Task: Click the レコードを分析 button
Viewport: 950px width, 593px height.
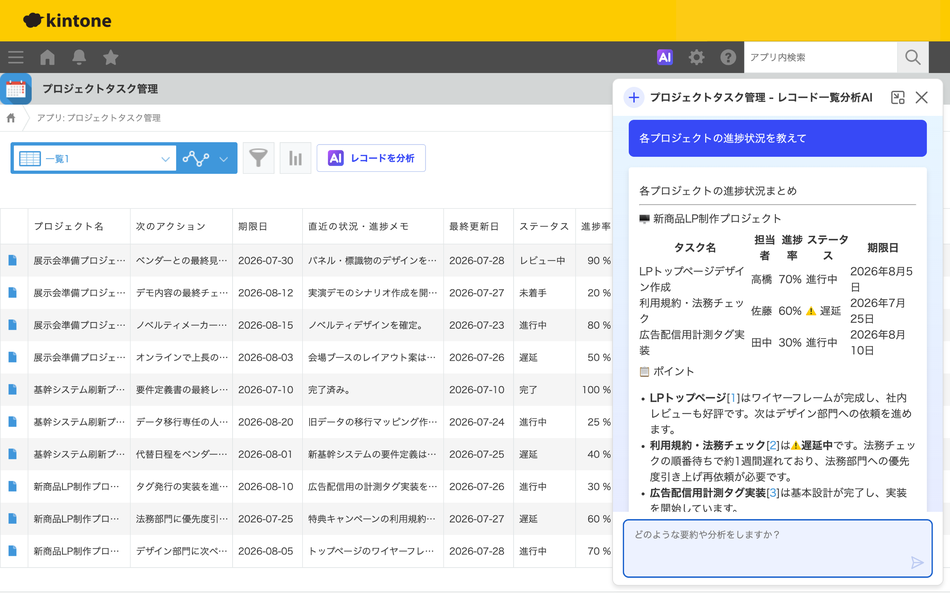Action: click(x=371, y=158)
